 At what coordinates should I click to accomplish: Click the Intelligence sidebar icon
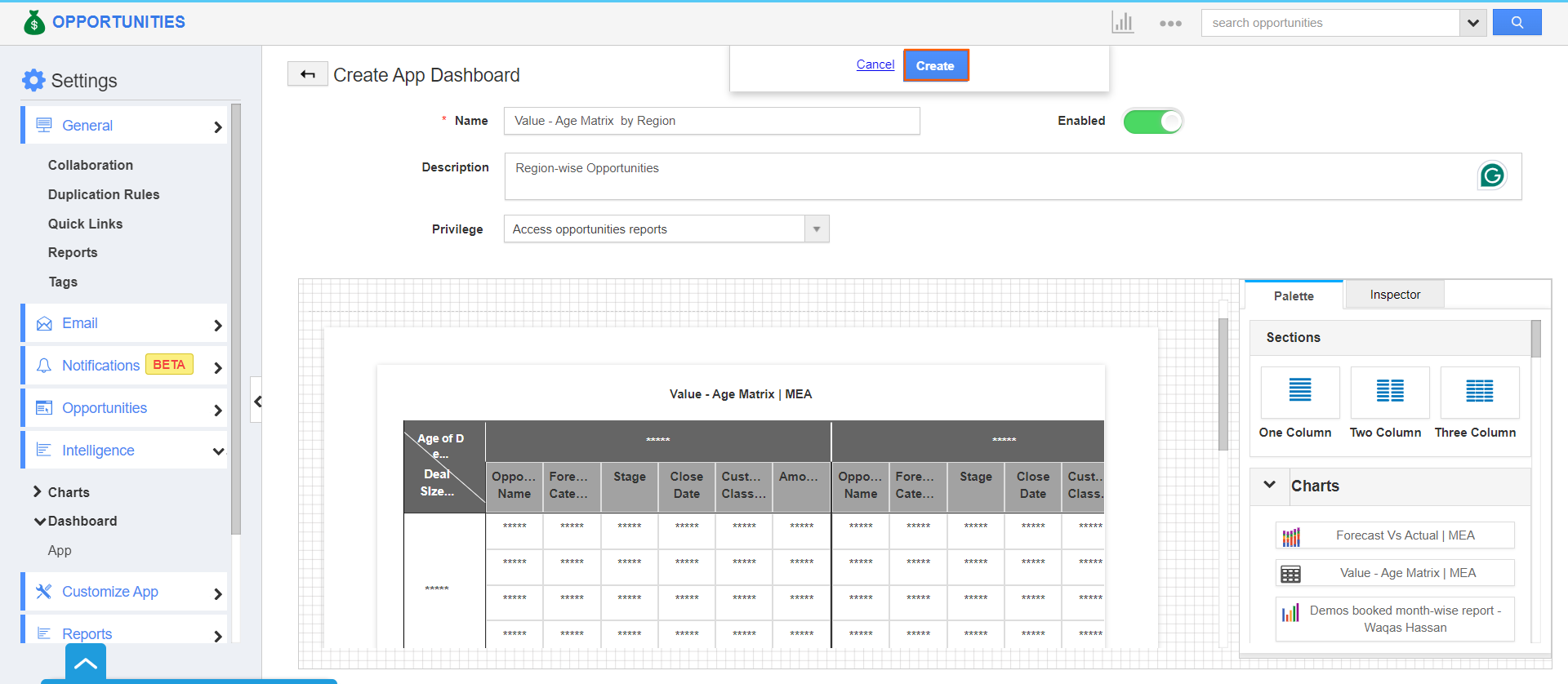point(44,450)
